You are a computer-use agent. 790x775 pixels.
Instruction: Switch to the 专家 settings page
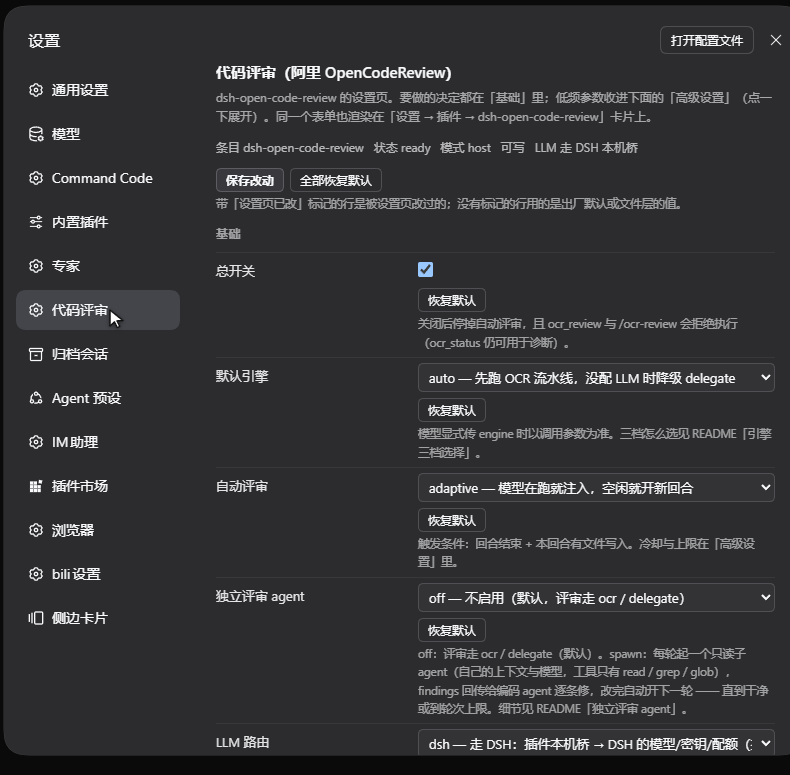point(98,266)
